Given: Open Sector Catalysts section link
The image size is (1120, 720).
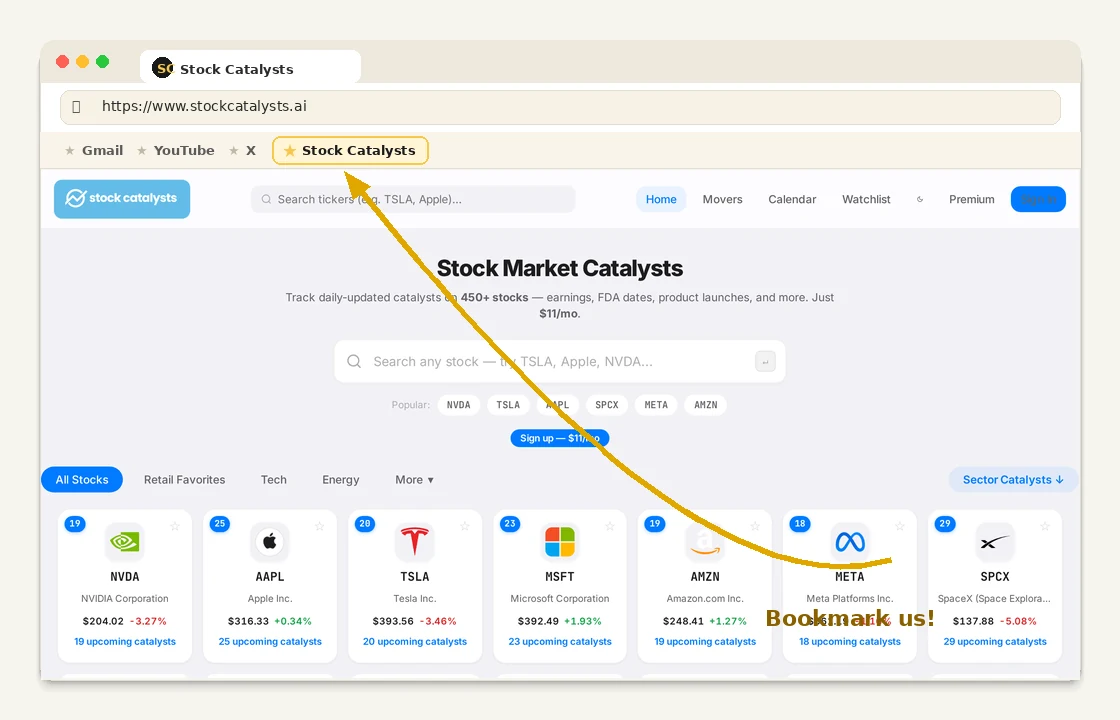Looking at the screenshot, I should pyautogui.click(x=1013, y=480).
